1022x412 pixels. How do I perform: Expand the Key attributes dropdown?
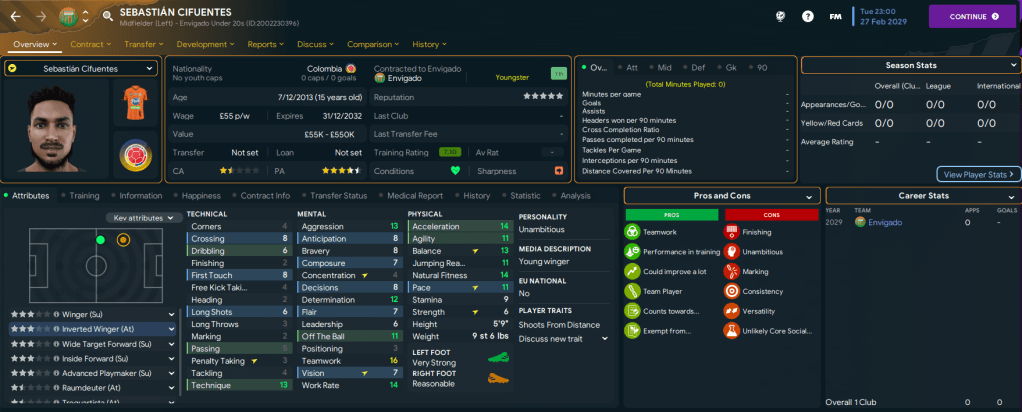point(145,217)
